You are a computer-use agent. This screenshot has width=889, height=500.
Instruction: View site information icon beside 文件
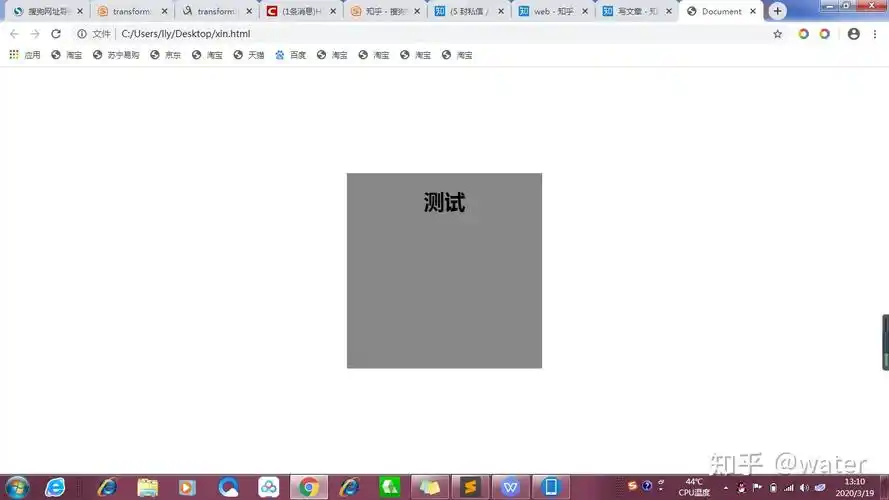[x=82, y=34]
